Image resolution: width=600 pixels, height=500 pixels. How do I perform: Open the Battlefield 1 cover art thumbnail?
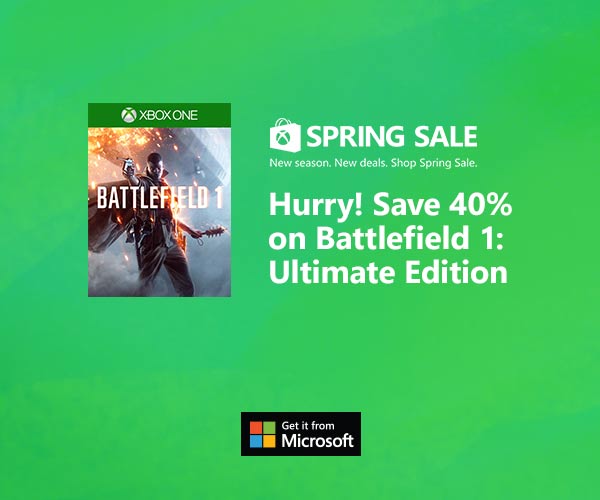[159, 200]
